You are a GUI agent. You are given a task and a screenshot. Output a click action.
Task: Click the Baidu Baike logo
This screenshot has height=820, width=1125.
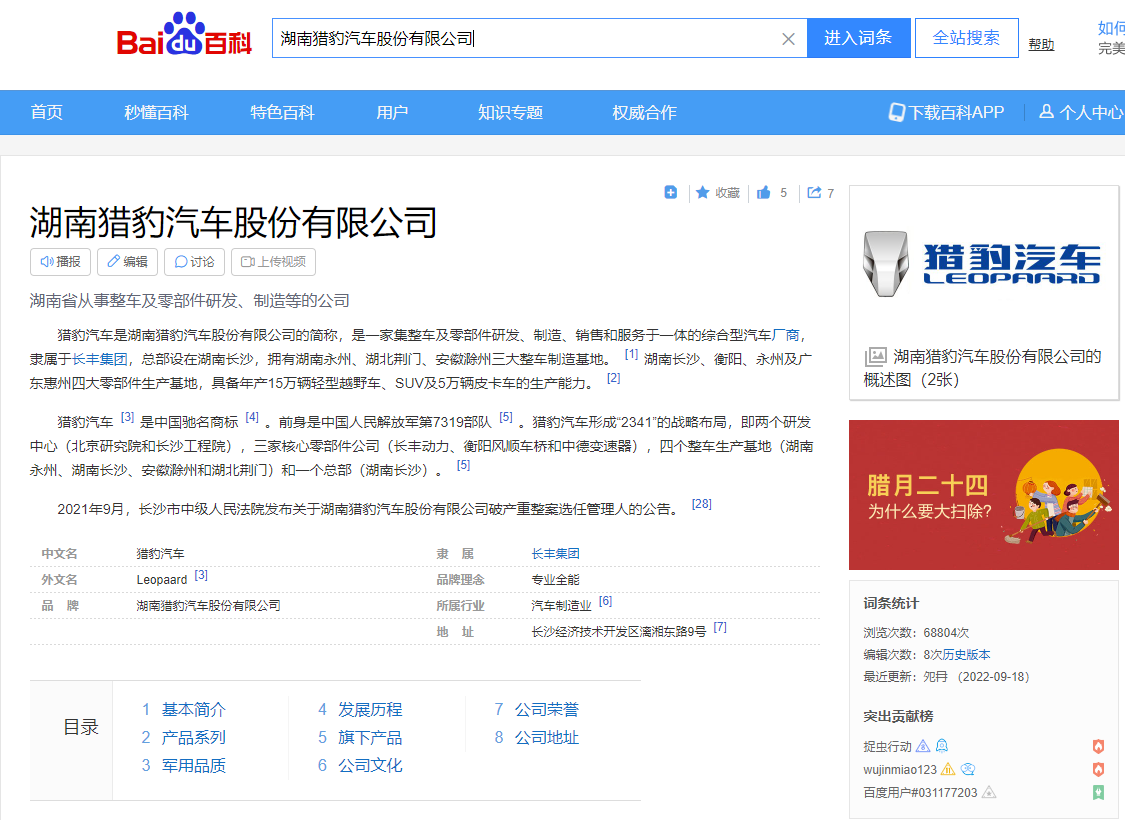click(x=184, y=34)
